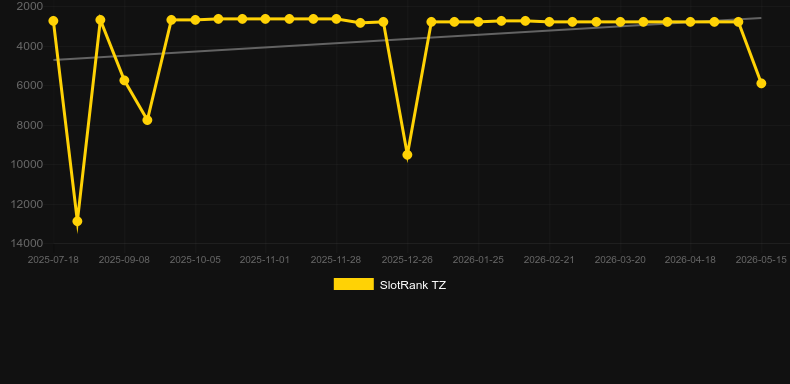Click the 2026-01-25 x-axis date label
The image size is (790, 384).
478,260
